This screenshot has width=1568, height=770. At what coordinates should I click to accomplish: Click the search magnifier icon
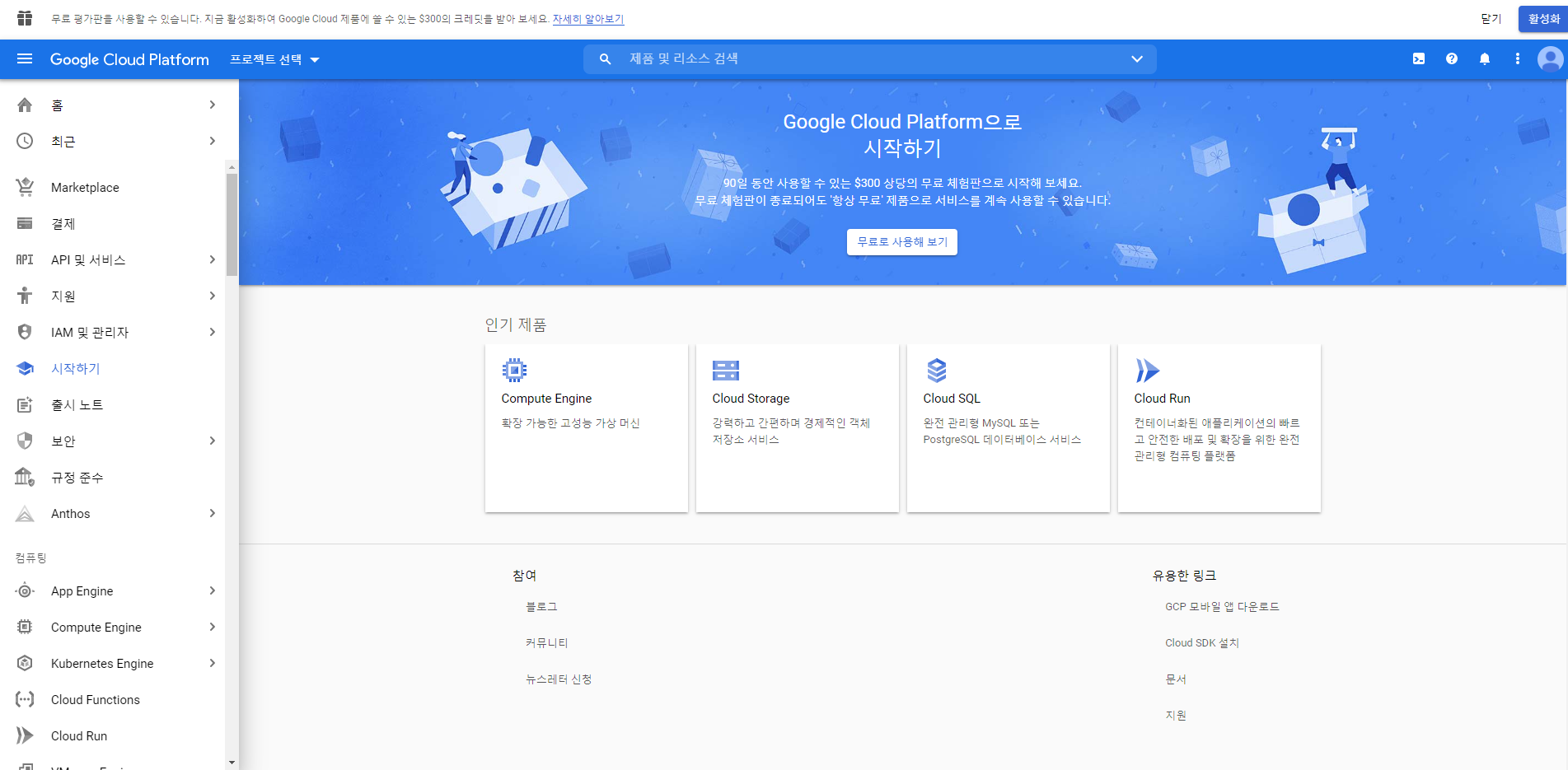click(605, 59)
